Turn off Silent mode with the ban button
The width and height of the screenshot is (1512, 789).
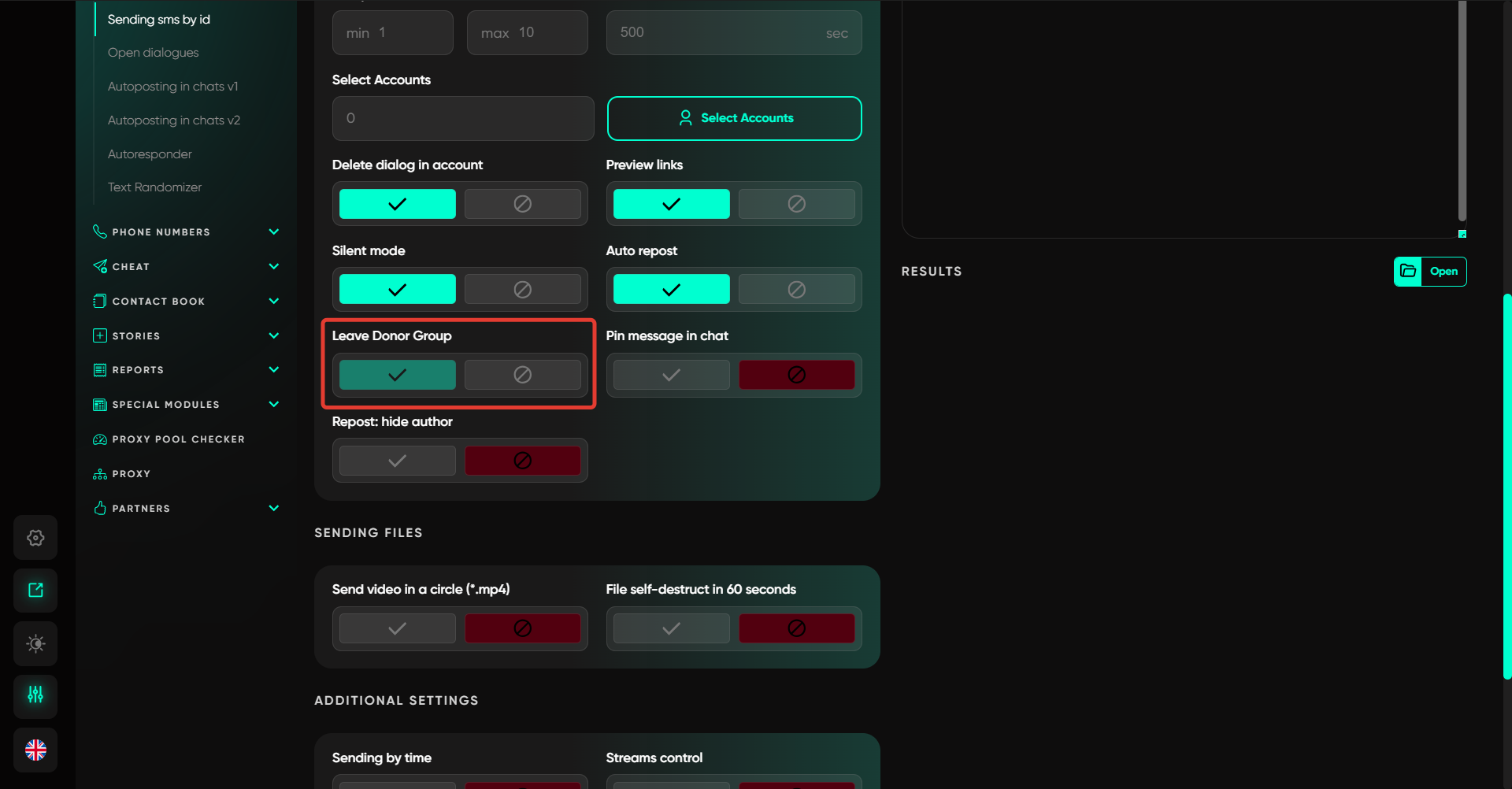[522, 290]
